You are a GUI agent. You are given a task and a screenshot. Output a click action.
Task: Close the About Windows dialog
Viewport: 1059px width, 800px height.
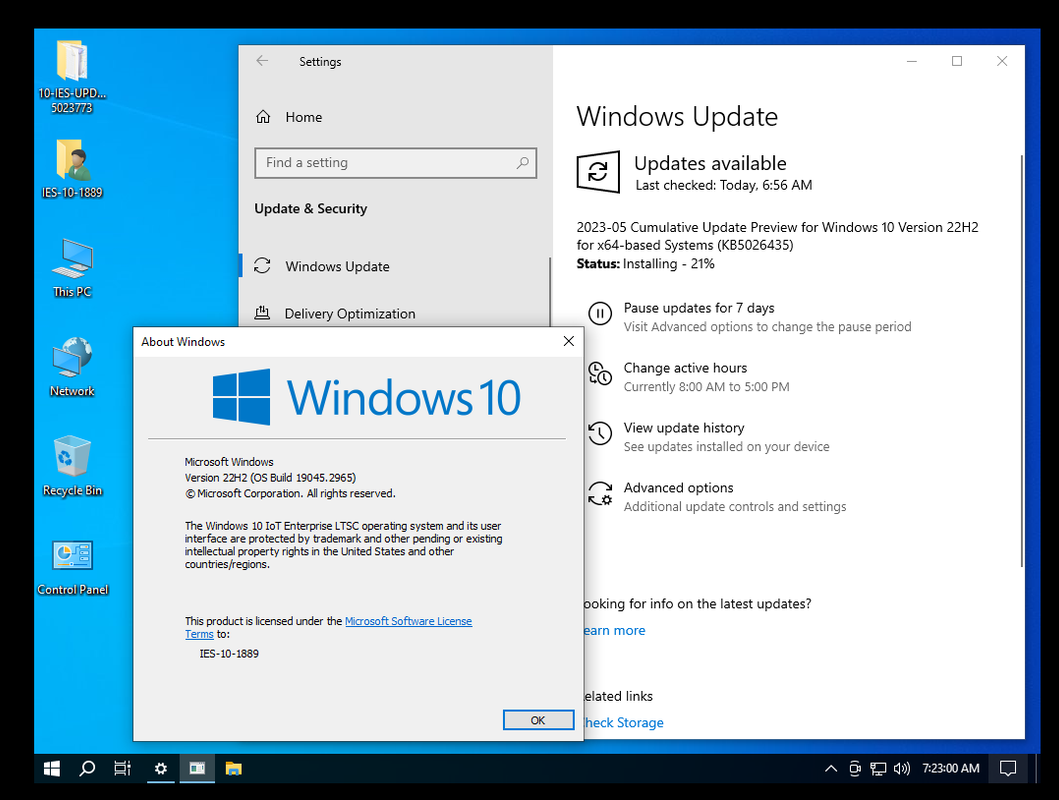569,342
